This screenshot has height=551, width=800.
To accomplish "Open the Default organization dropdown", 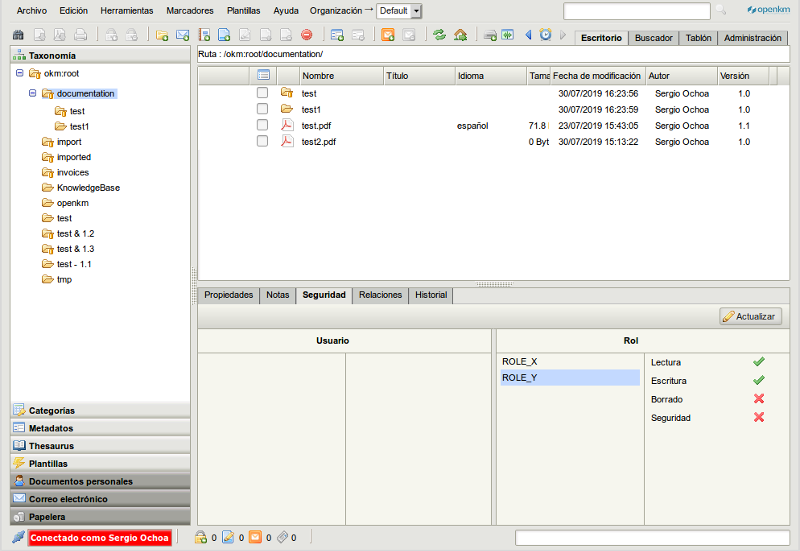I will [x=416, y=11].
